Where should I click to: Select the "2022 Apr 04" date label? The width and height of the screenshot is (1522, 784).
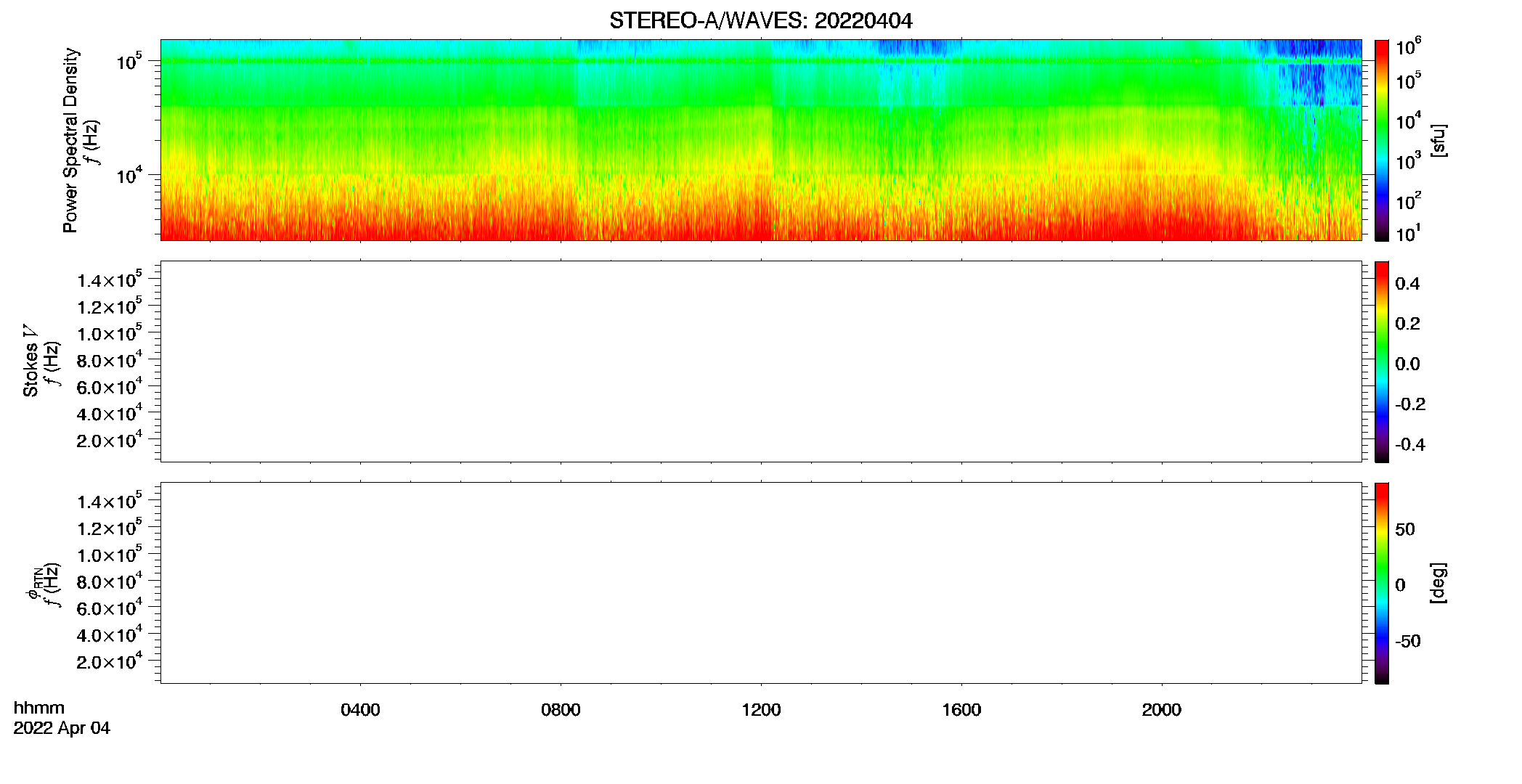(x=62, y=728)
